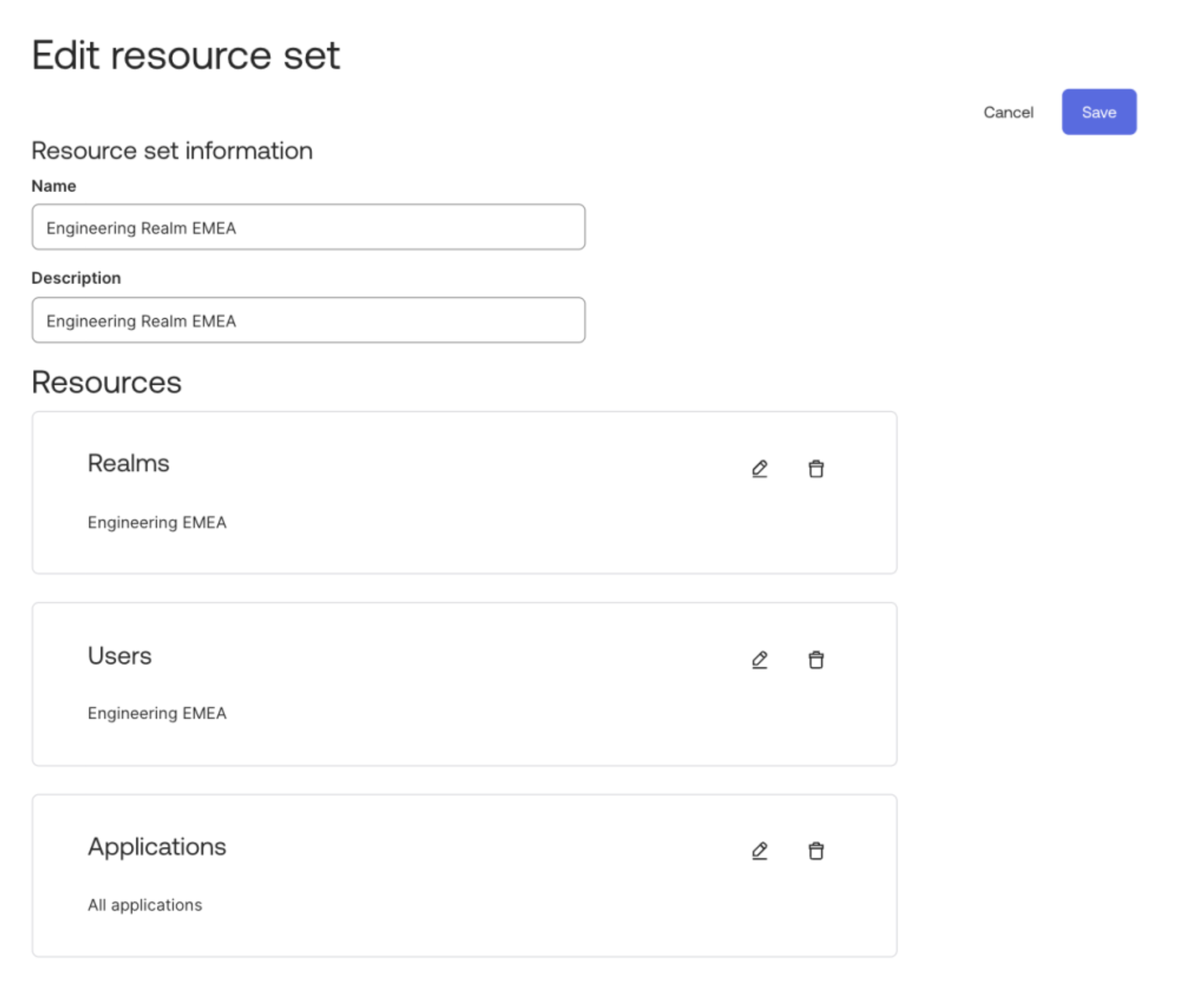The image size is (1204, 983).
Task: Click the Description input field
Action: pos(308,320)
